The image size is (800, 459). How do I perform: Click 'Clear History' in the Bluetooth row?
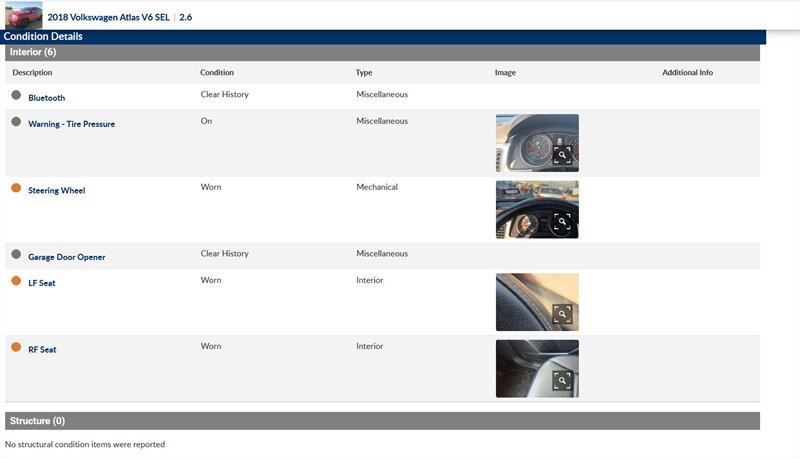tap(224, 94)
